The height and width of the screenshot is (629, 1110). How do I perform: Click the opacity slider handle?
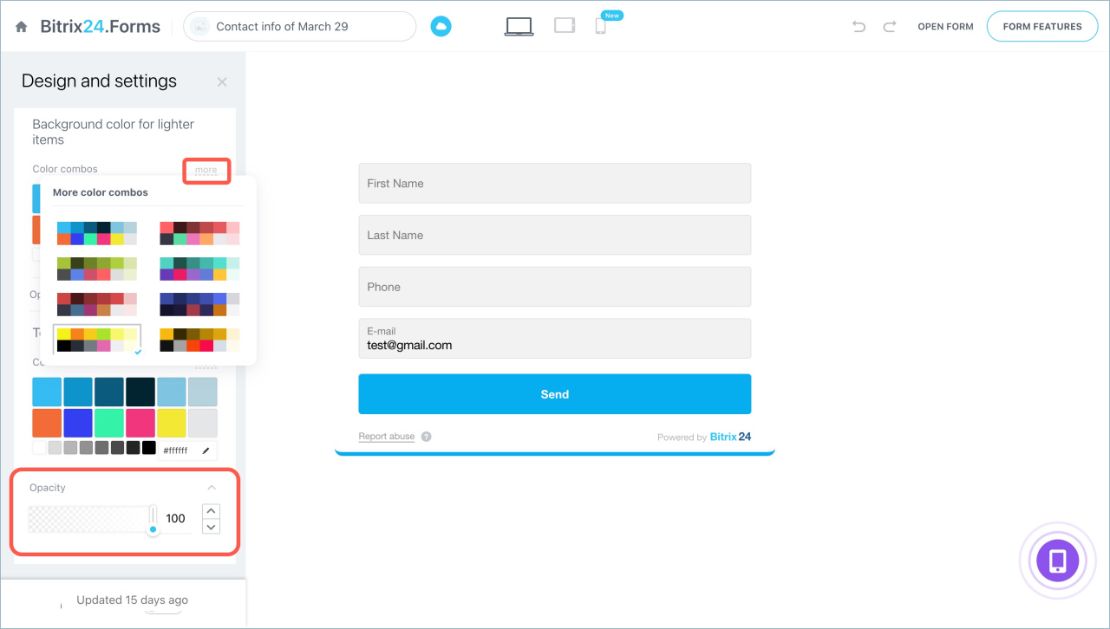153,529
